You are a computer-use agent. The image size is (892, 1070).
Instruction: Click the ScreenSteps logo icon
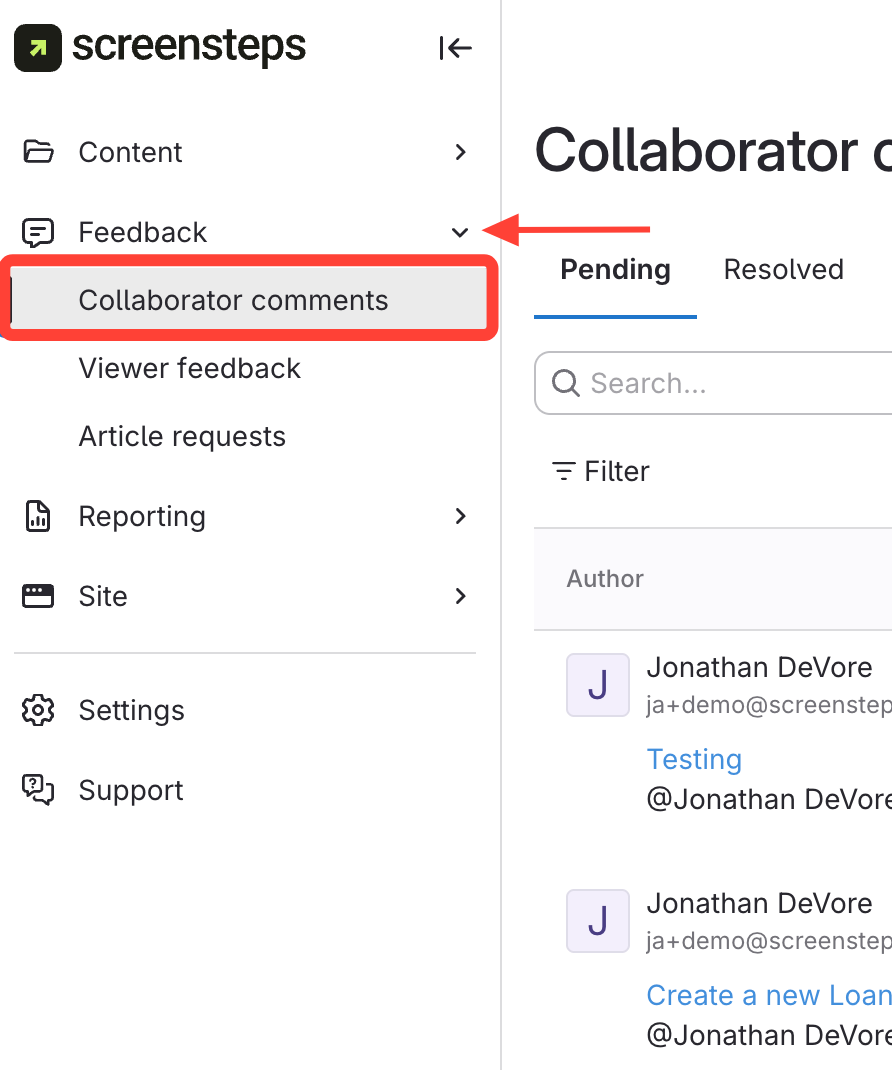[37, 48]
